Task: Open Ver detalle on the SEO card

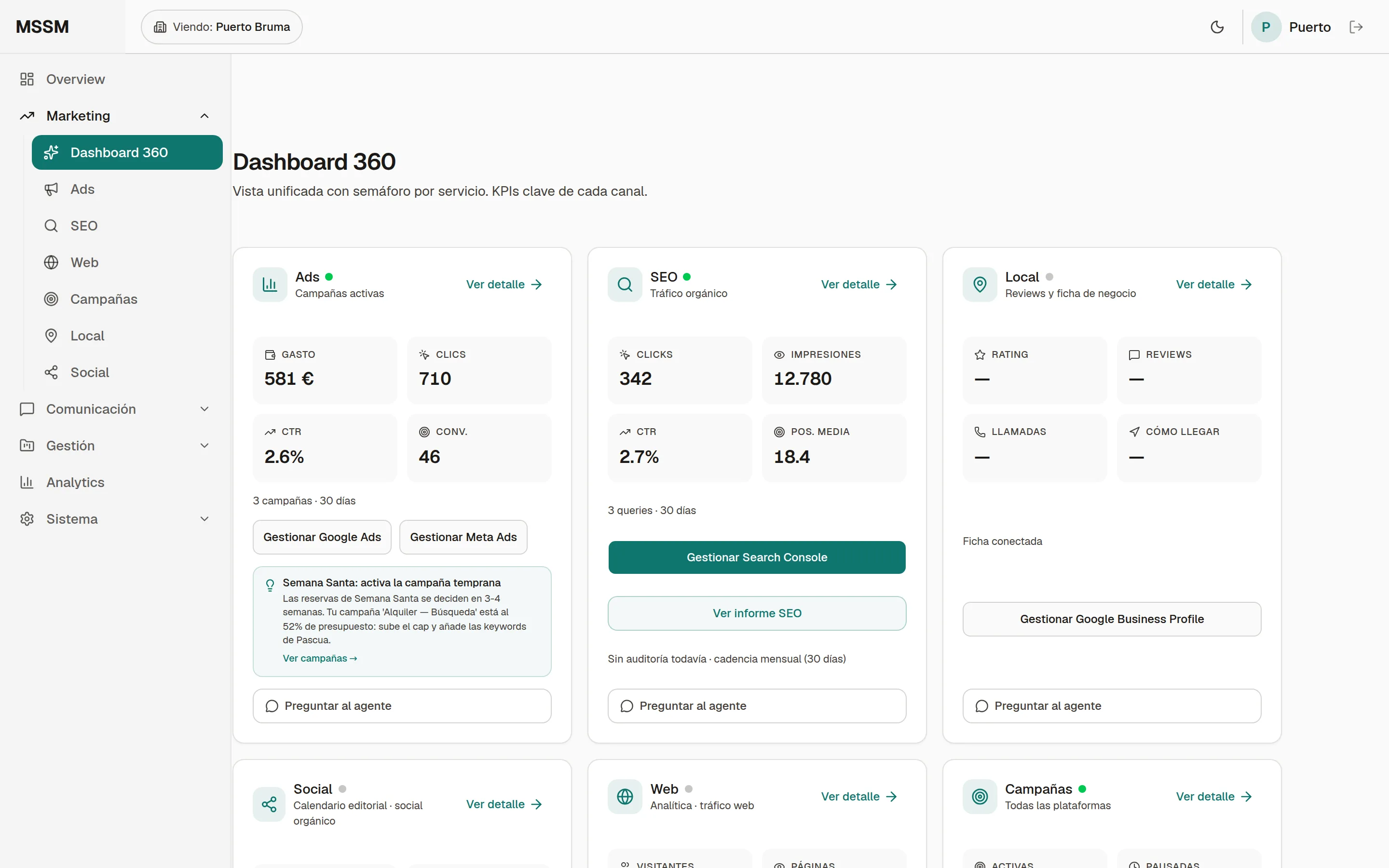Action: click(x=859, y=284)
